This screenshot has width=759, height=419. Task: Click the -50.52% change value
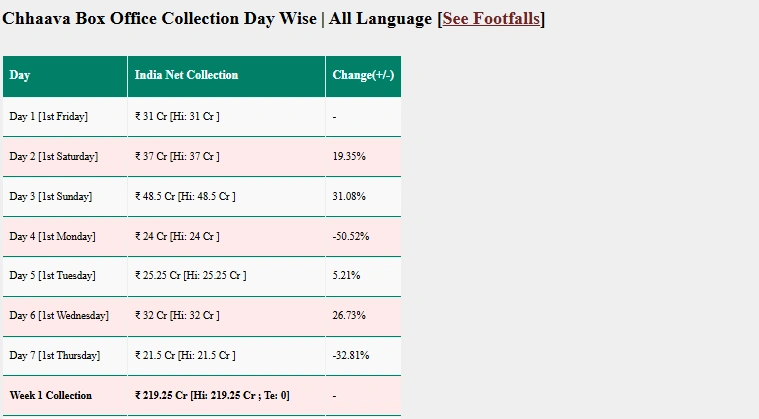351,237
